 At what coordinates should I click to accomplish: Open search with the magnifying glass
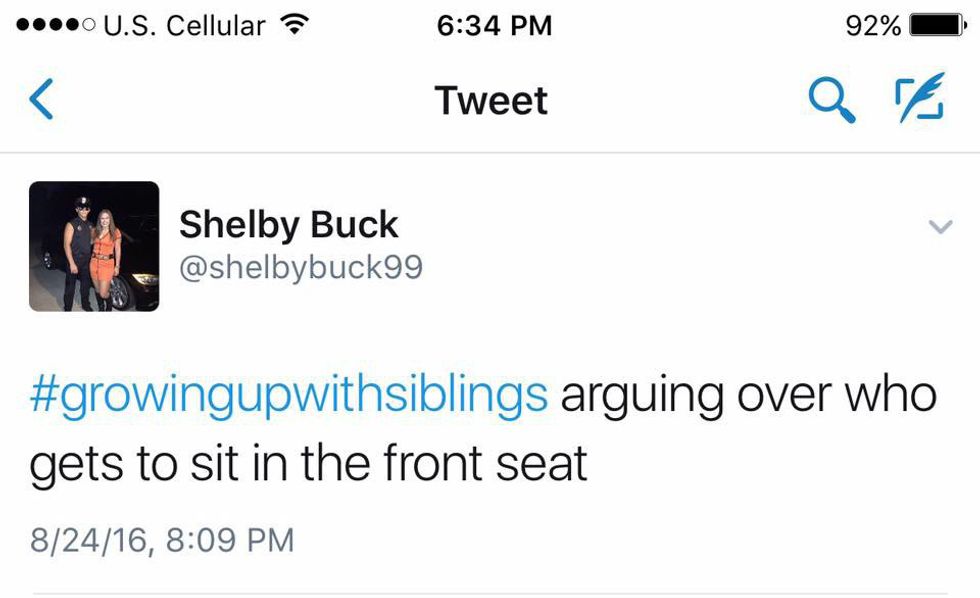coord(831,100)
